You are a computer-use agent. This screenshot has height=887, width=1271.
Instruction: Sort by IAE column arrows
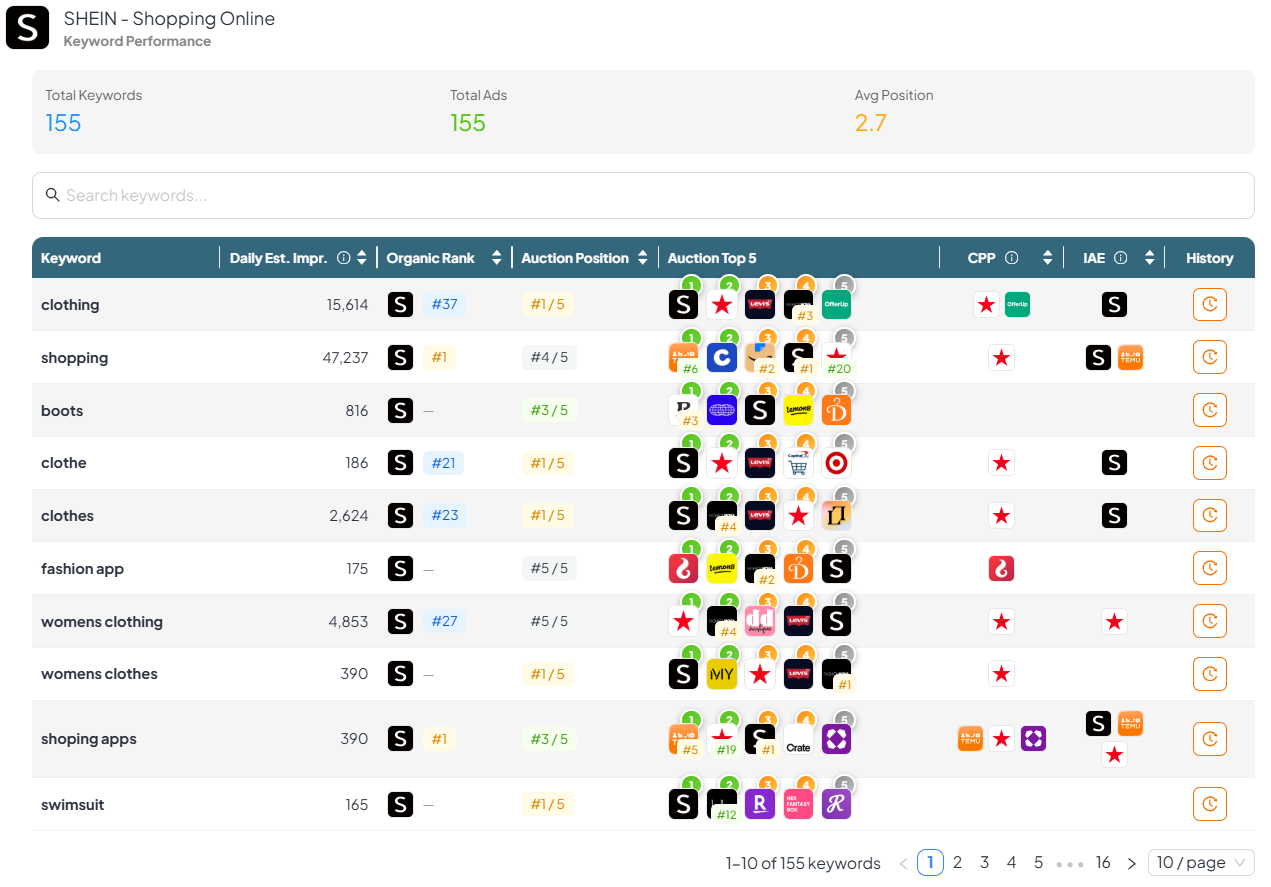(1151, 258)
